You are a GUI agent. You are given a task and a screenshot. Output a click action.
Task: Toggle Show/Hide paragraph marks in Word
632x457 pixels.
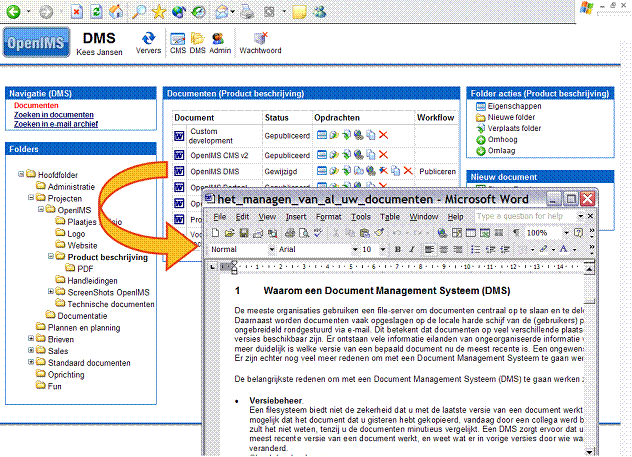tap(516, 233)
